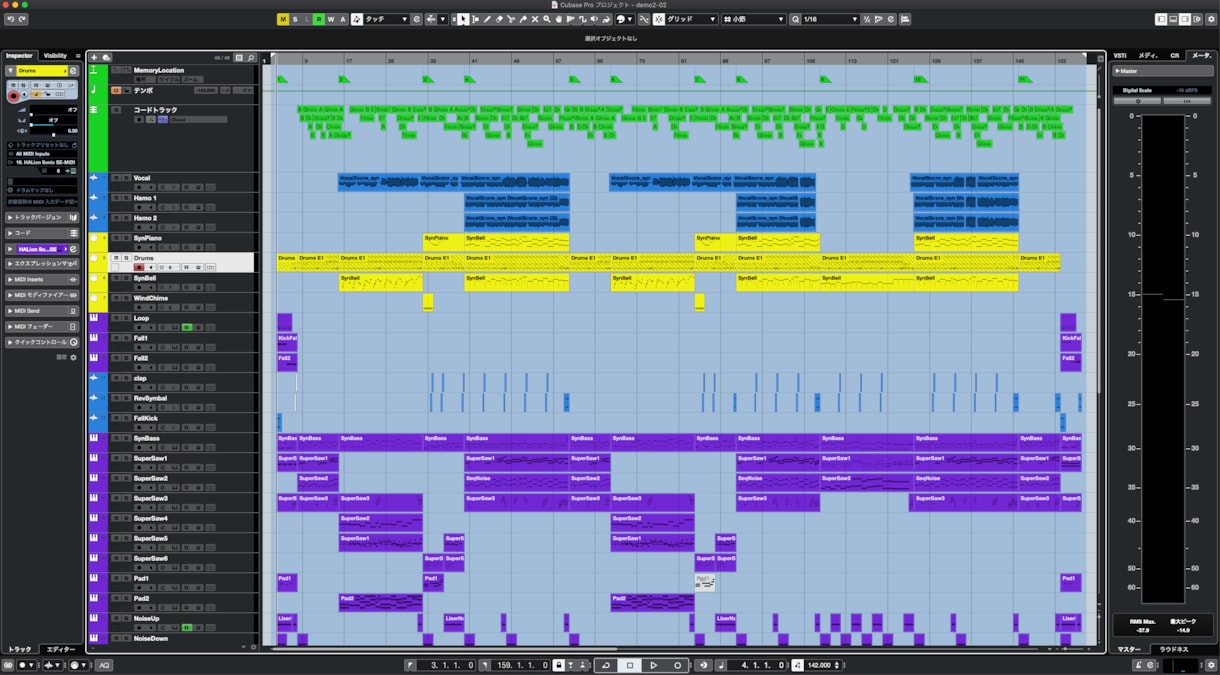Click record enable in Drums inspector
This screenshot has height=675, width=1220.
point(14,95)
